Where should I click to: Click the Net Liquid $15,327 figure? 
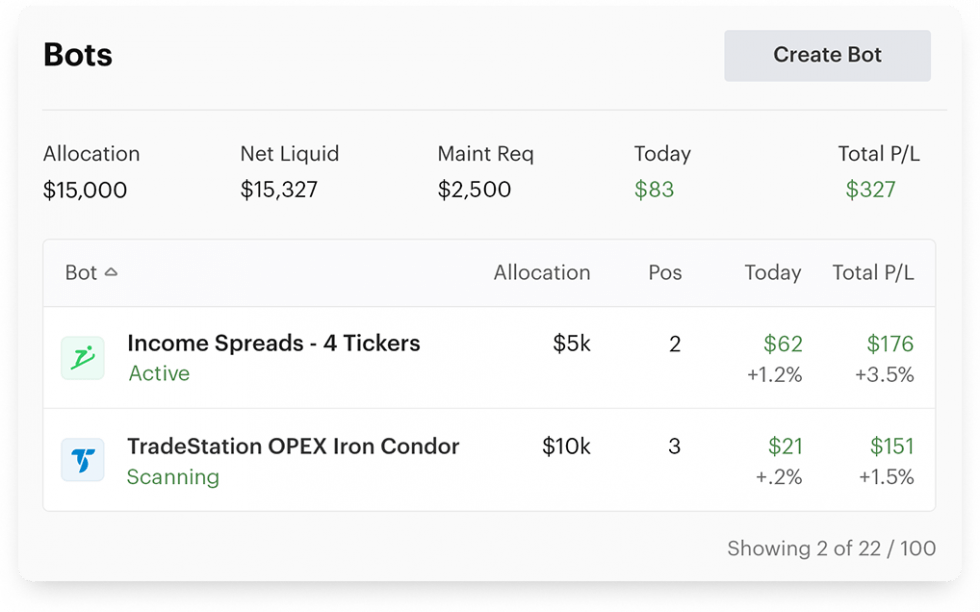pyautogui.click(x=289, y=190)
